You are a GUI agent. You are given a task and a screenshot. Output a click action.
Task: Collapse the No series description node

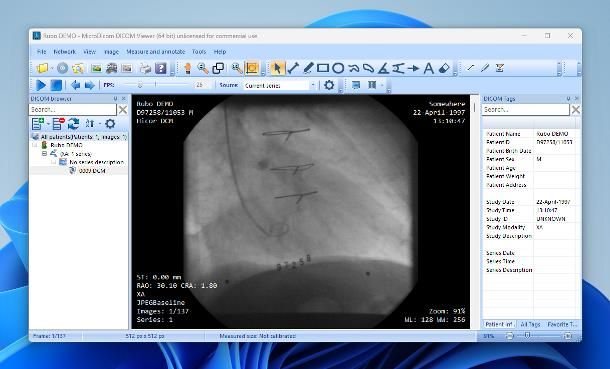(54, 162)
